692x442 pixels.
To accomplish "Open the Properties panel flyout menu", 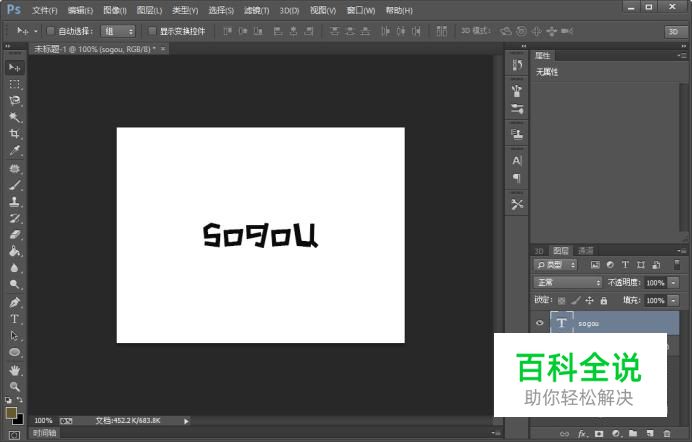I will tap(682, 56).
